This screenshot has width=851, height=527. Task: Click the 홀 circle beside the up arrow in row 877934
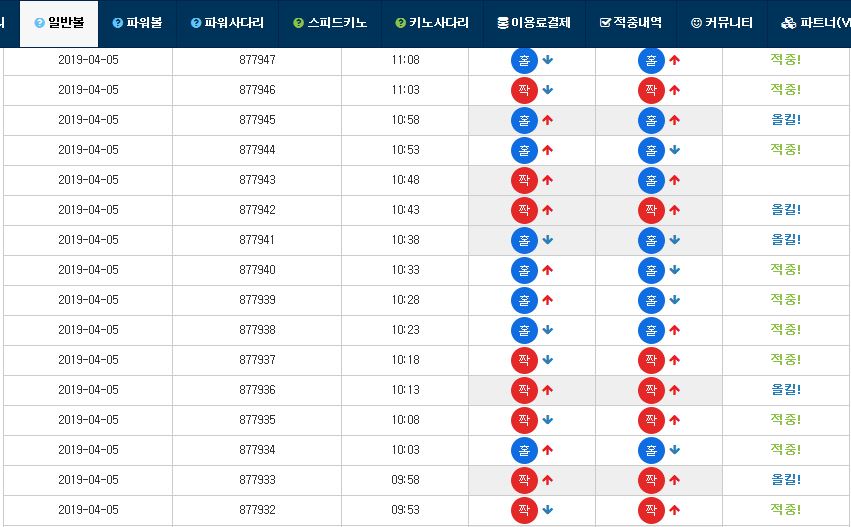click(x=524, y=450)
